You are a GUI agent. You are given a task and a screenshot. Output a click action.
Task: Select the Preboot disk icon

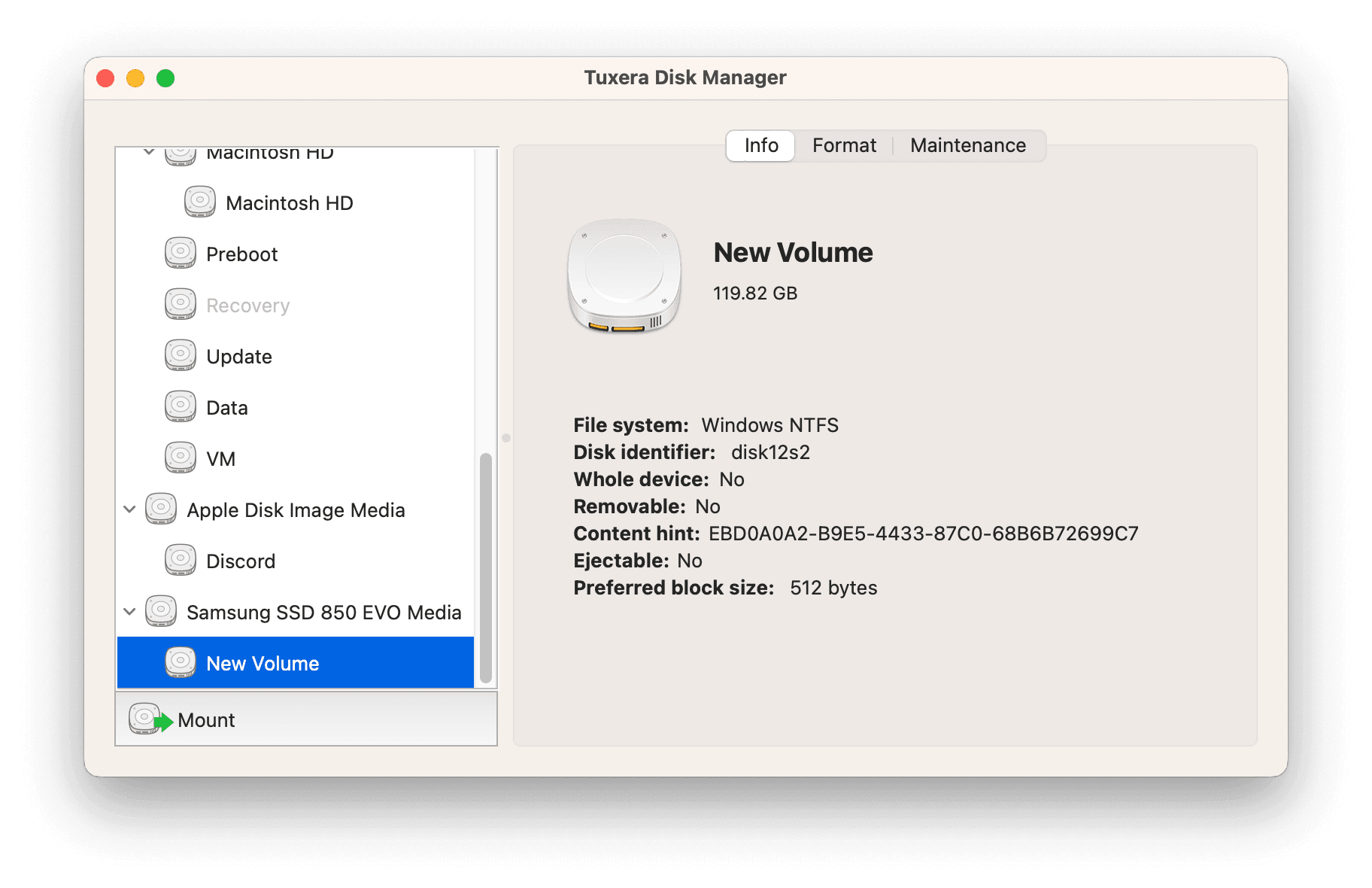point(180,253)
